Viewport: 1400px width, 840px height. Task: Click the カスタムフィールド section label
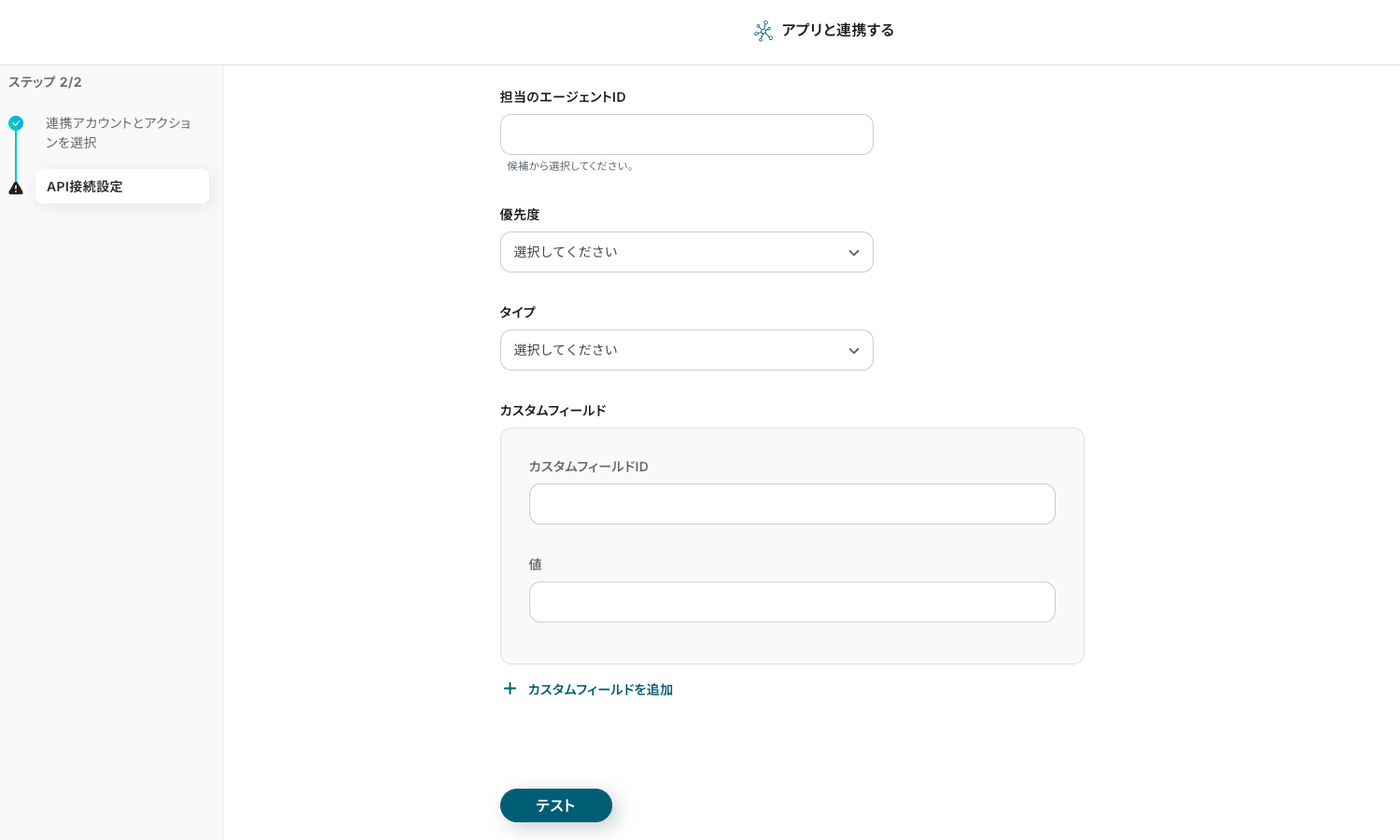coord(553,411)
